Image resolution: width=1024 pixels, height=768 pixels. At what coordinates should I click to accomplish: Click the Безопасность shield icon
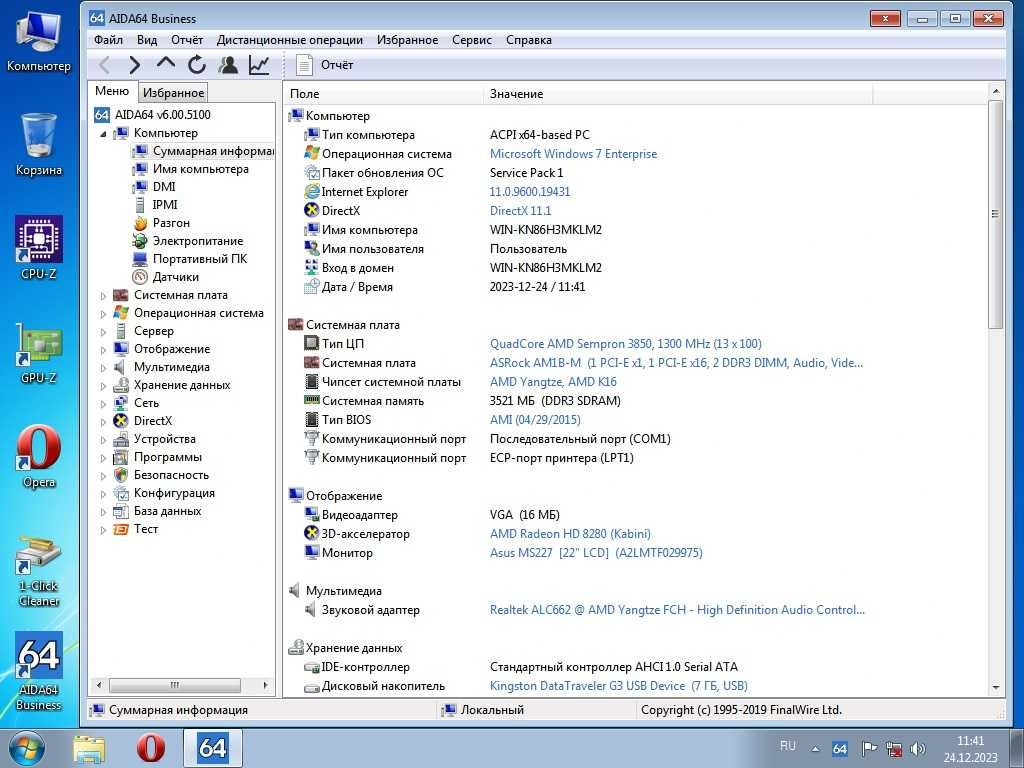pyautogui.click(x=121, y=475)
